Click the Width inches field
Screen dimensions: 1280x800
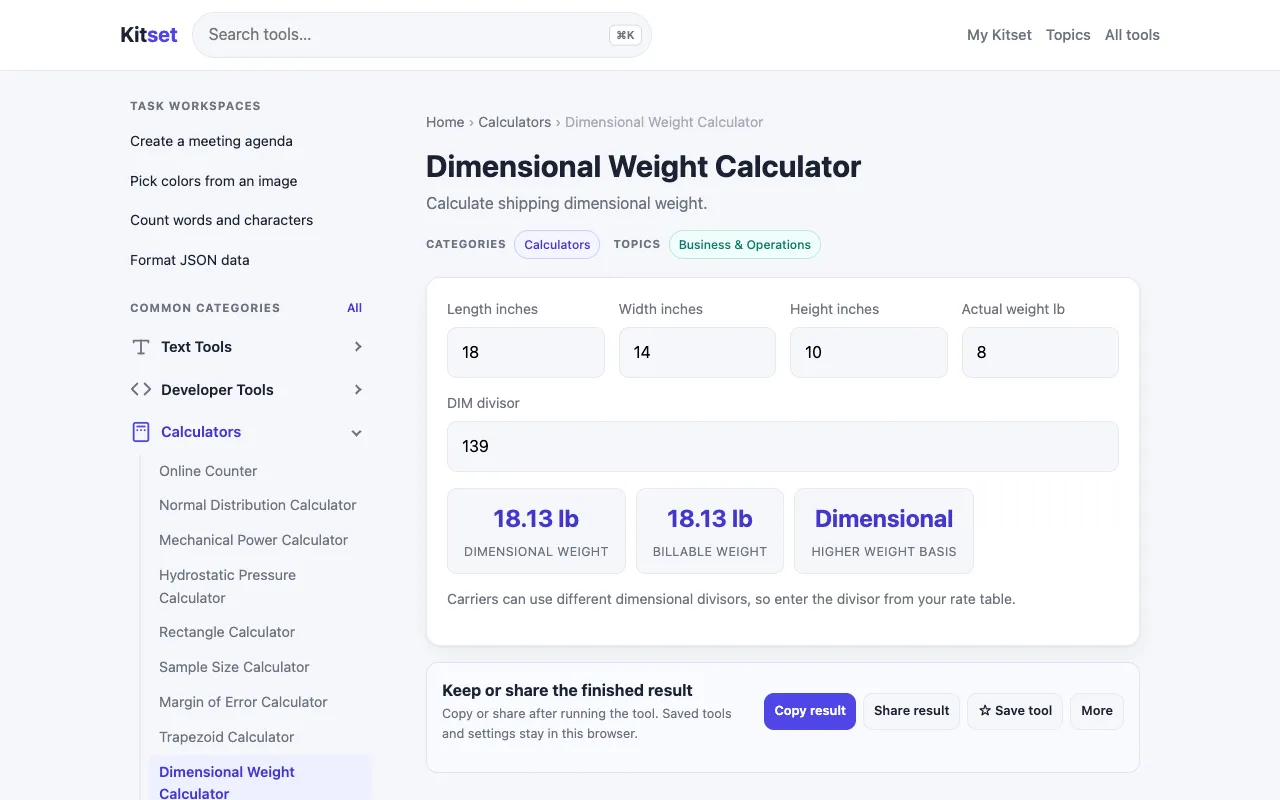pos(697,352)
